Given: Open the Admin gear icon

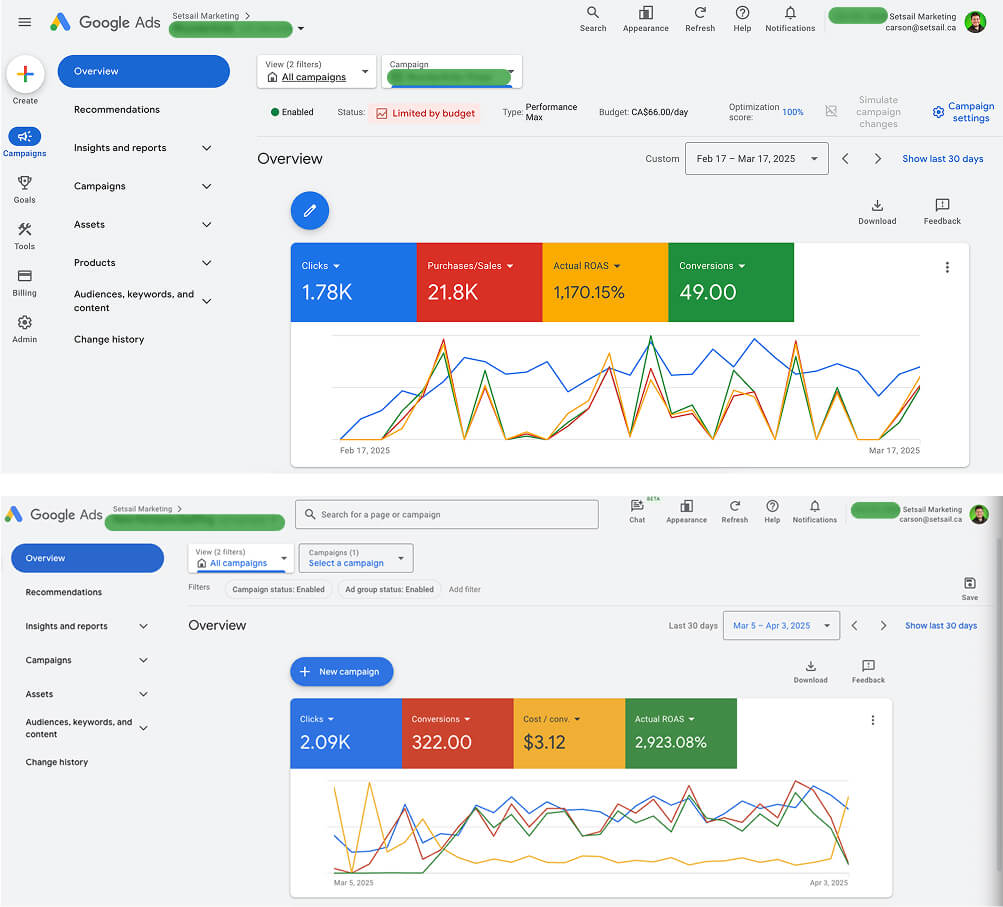Looking at the screenshot, I should [x=25, y=322].
